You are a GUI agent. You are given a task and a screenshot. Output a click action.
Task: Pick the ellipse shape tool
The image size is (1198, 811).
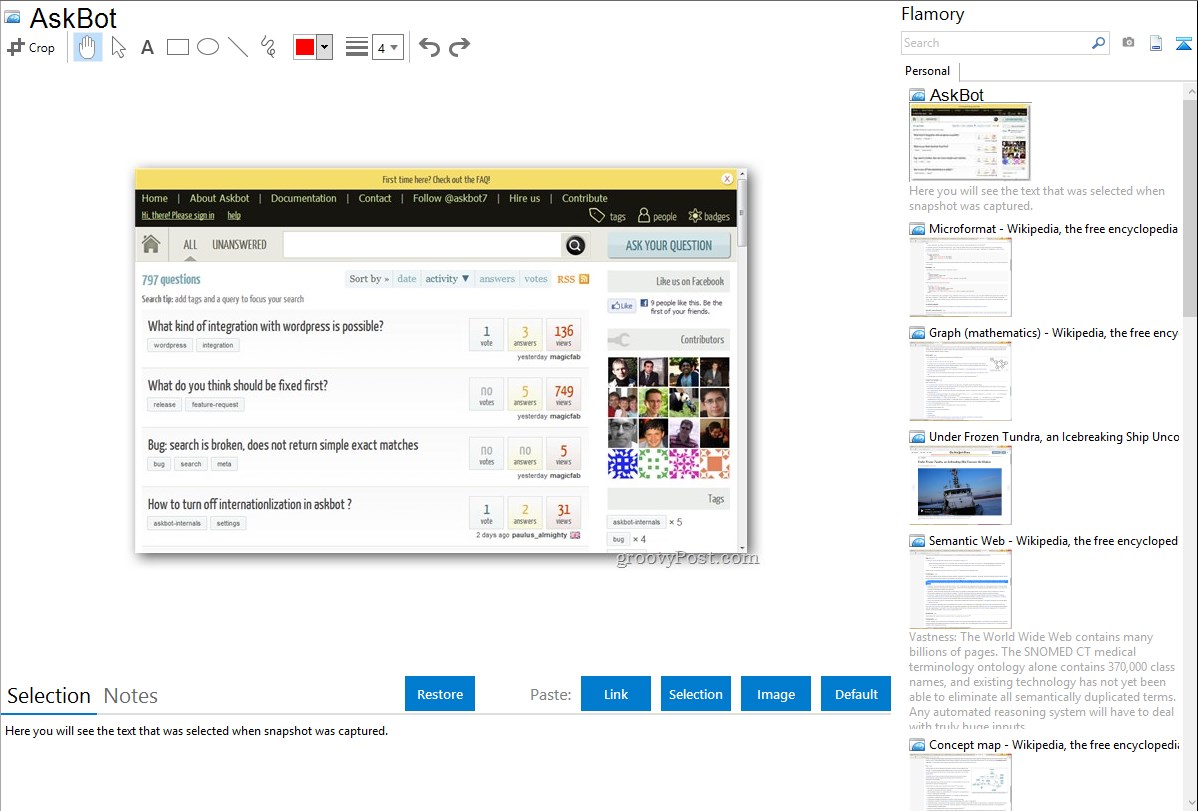coord(208,47)
